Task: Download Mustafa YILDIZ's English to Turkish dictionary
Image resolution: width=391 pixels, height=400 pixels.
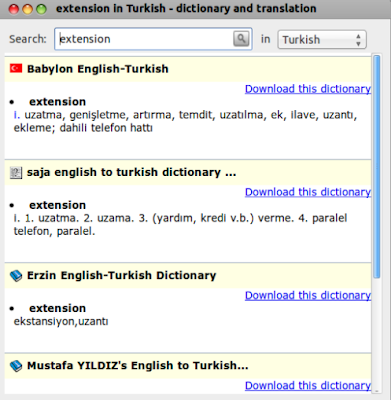Action: pos(308,385)
